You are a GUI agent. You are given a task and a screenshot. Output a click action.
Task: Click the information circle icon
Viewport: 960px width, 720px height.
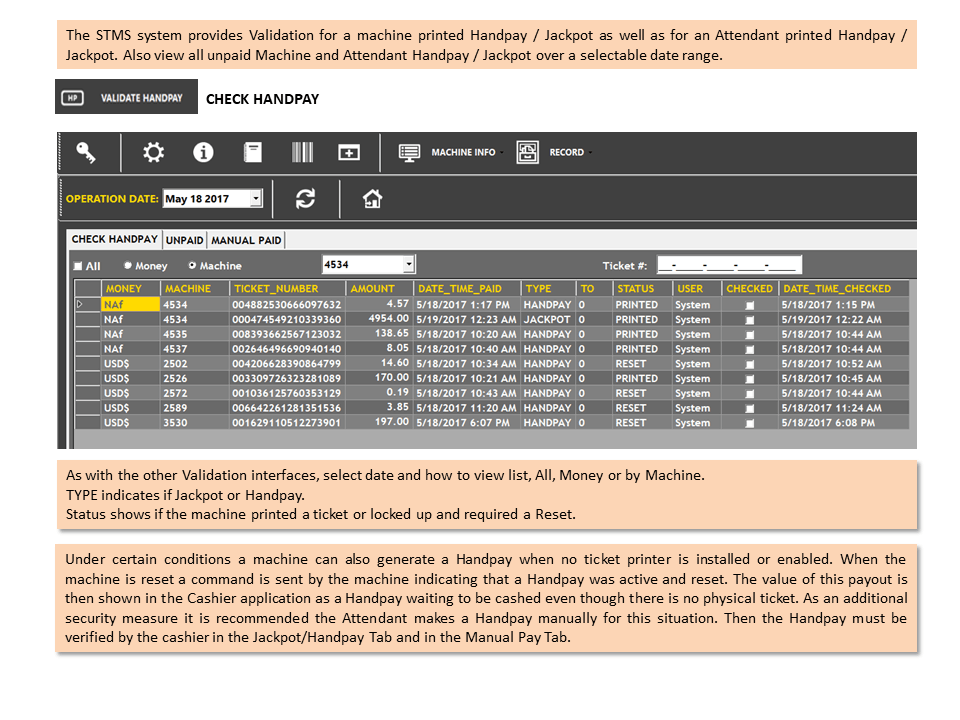tap(203, 152)
